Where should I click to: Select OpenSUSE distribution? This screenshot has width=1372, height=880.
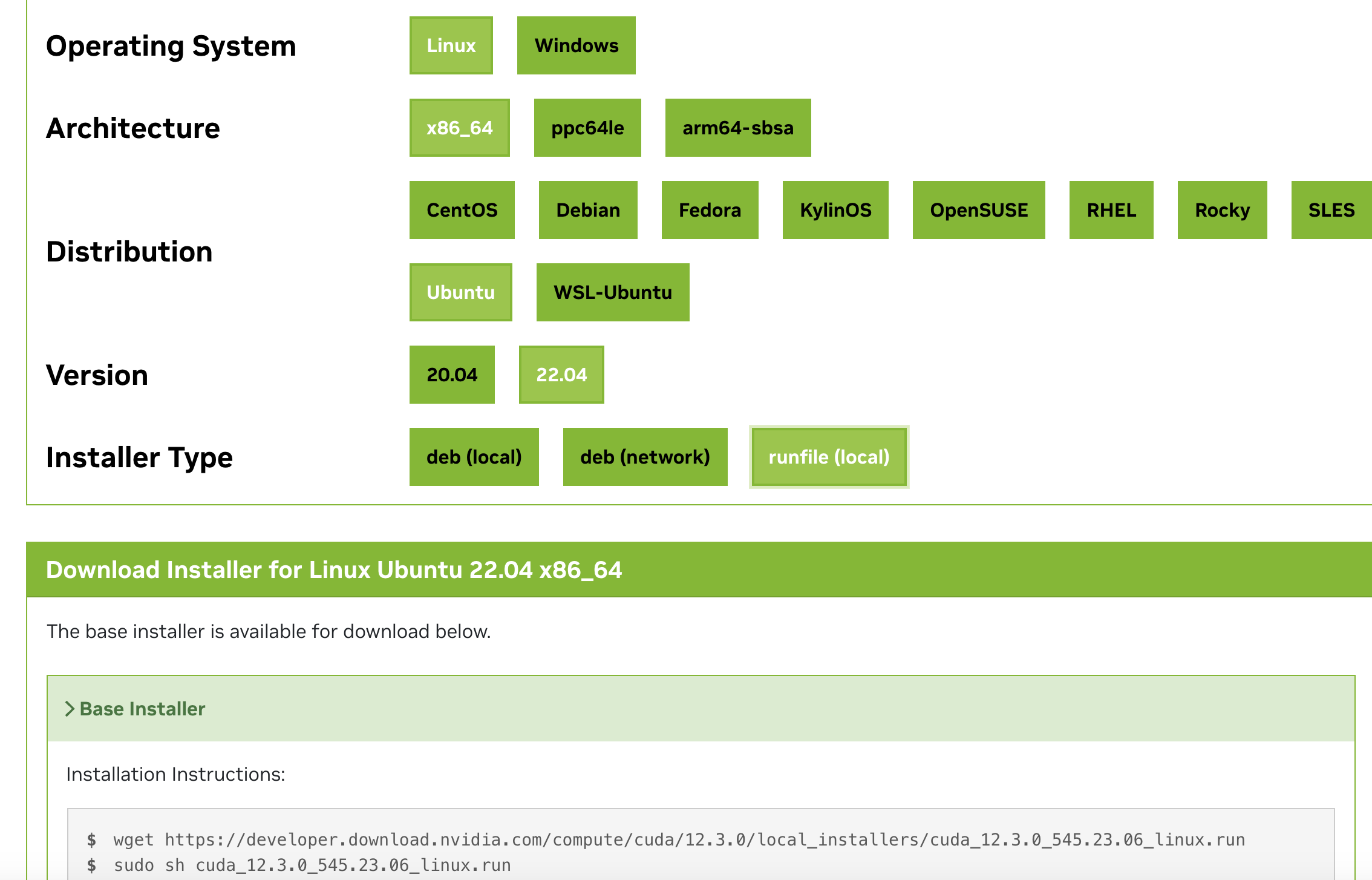coord(978,210)
